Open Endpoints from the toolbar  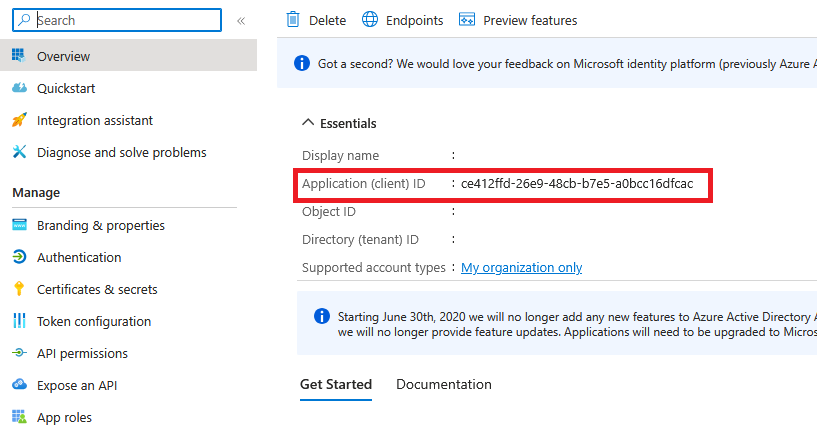tap(402, 20)
